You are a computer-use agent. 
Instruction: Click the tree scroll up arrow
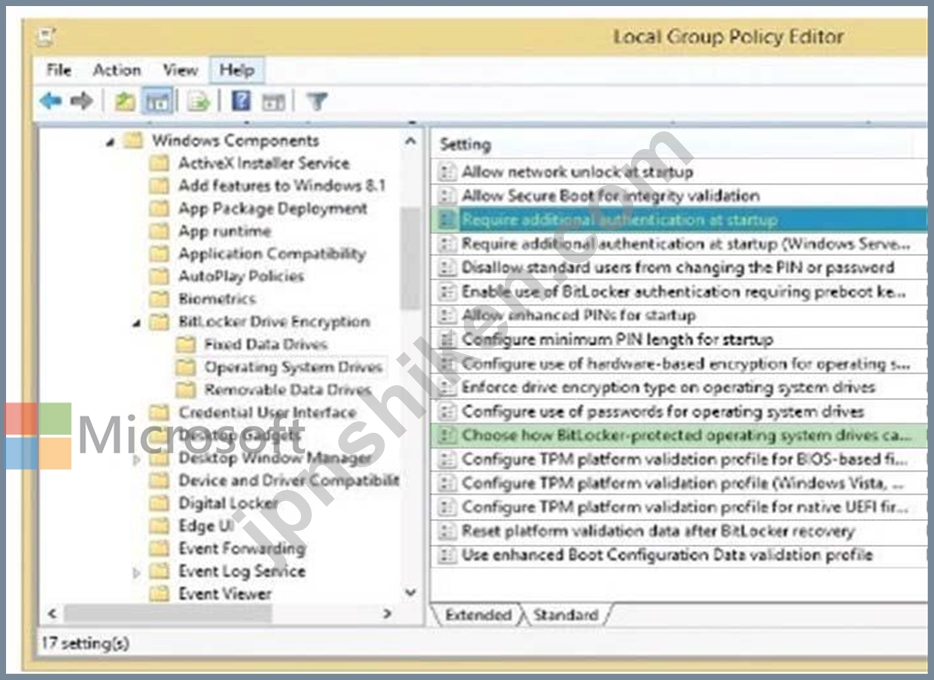pyautogui.click(x=410, y=141)
